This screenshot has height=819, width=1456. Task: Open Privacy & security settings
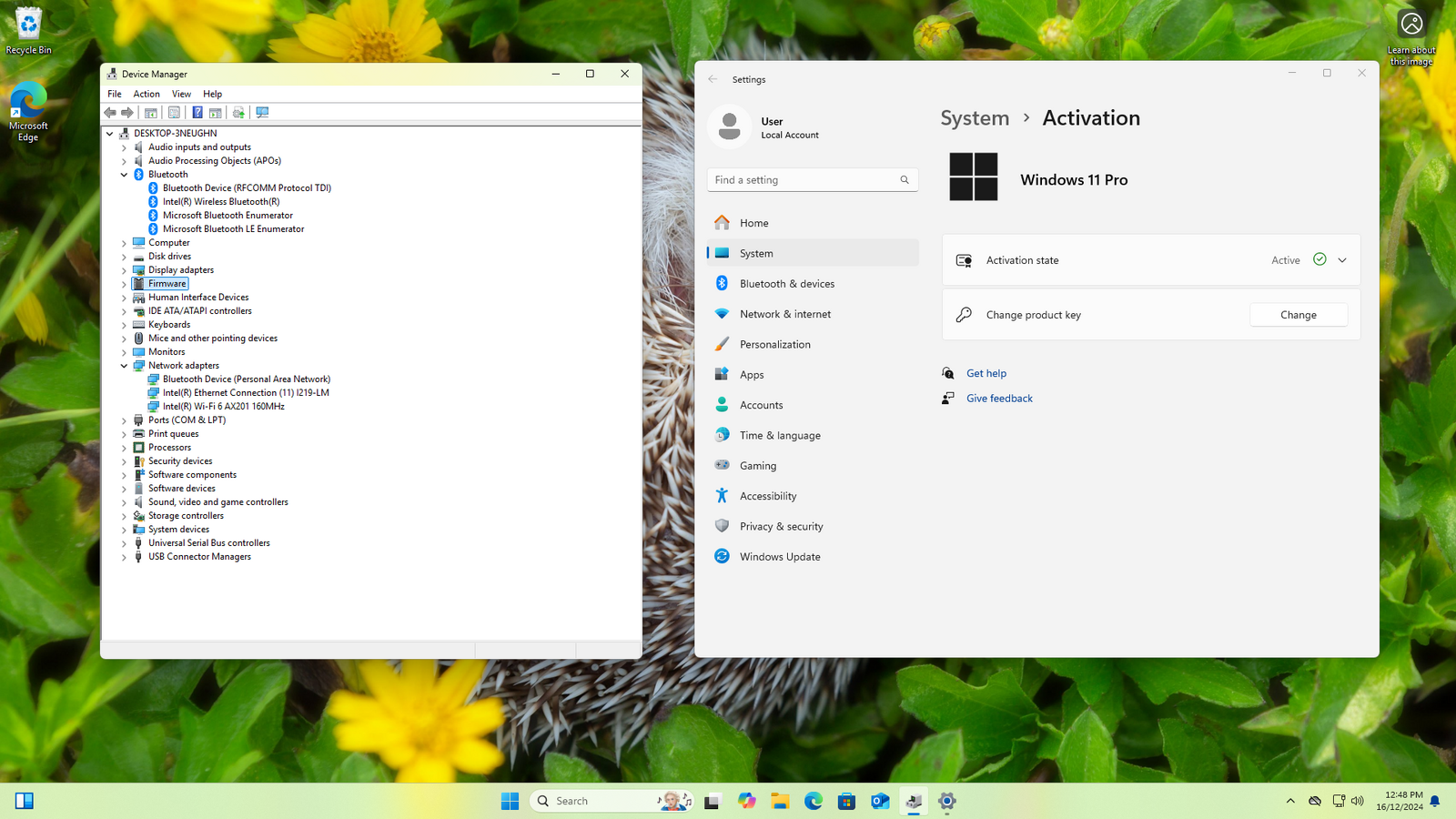813,526
